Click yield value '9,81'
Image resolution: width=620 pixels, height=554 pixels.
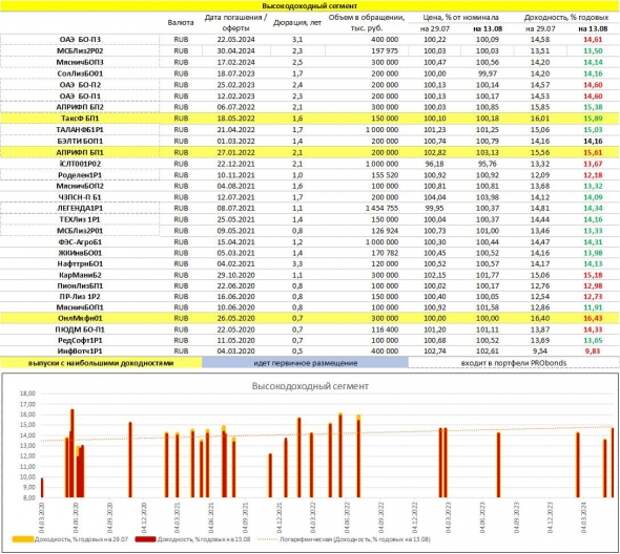pyautogui.click(x=593, y=351)
